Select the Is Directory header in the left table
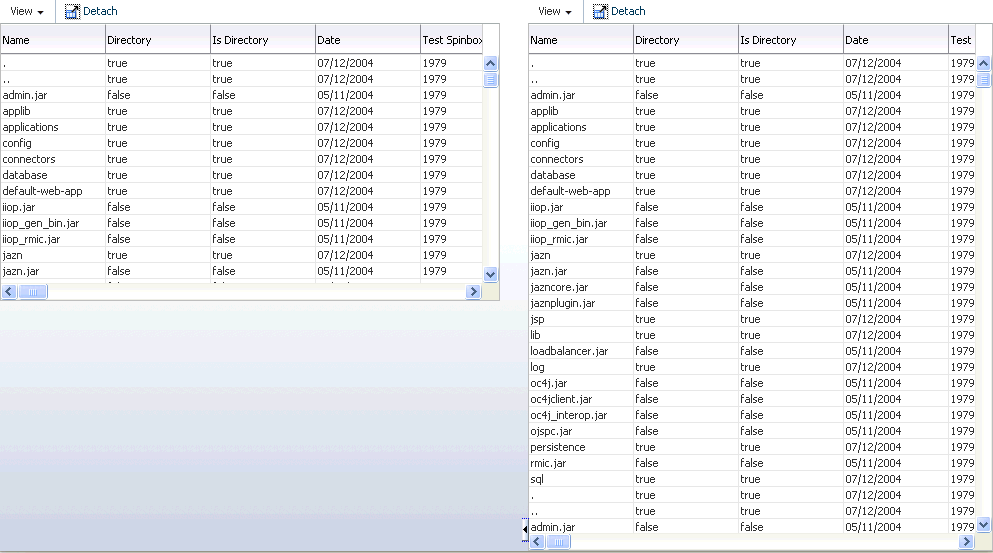Viewport: 993px width, 553px height. [x=262, y=40]
